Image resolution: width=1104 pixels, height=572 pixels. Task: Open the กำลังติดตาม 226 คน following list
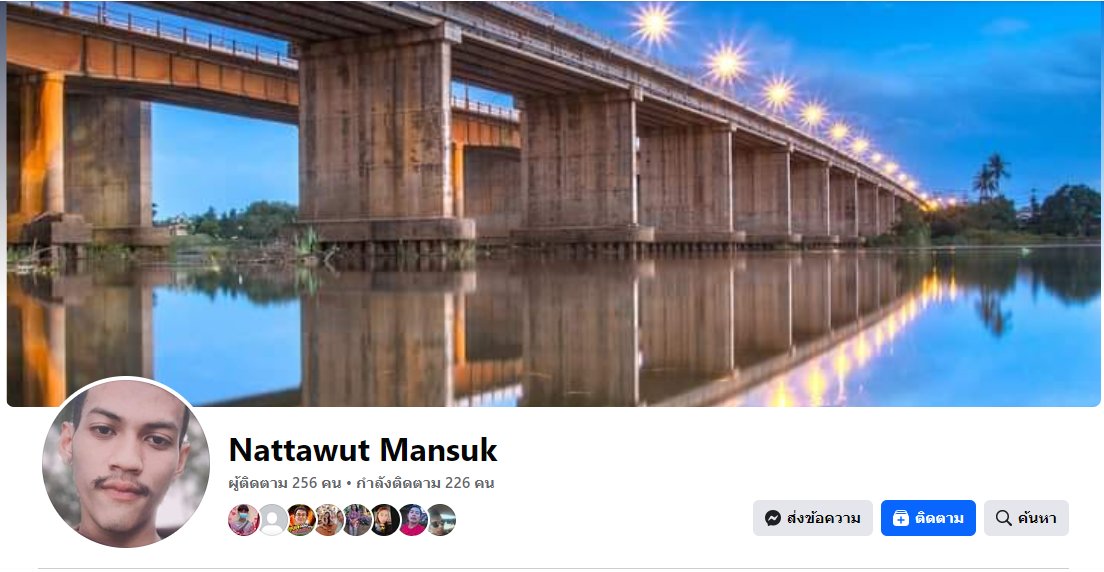425,483
